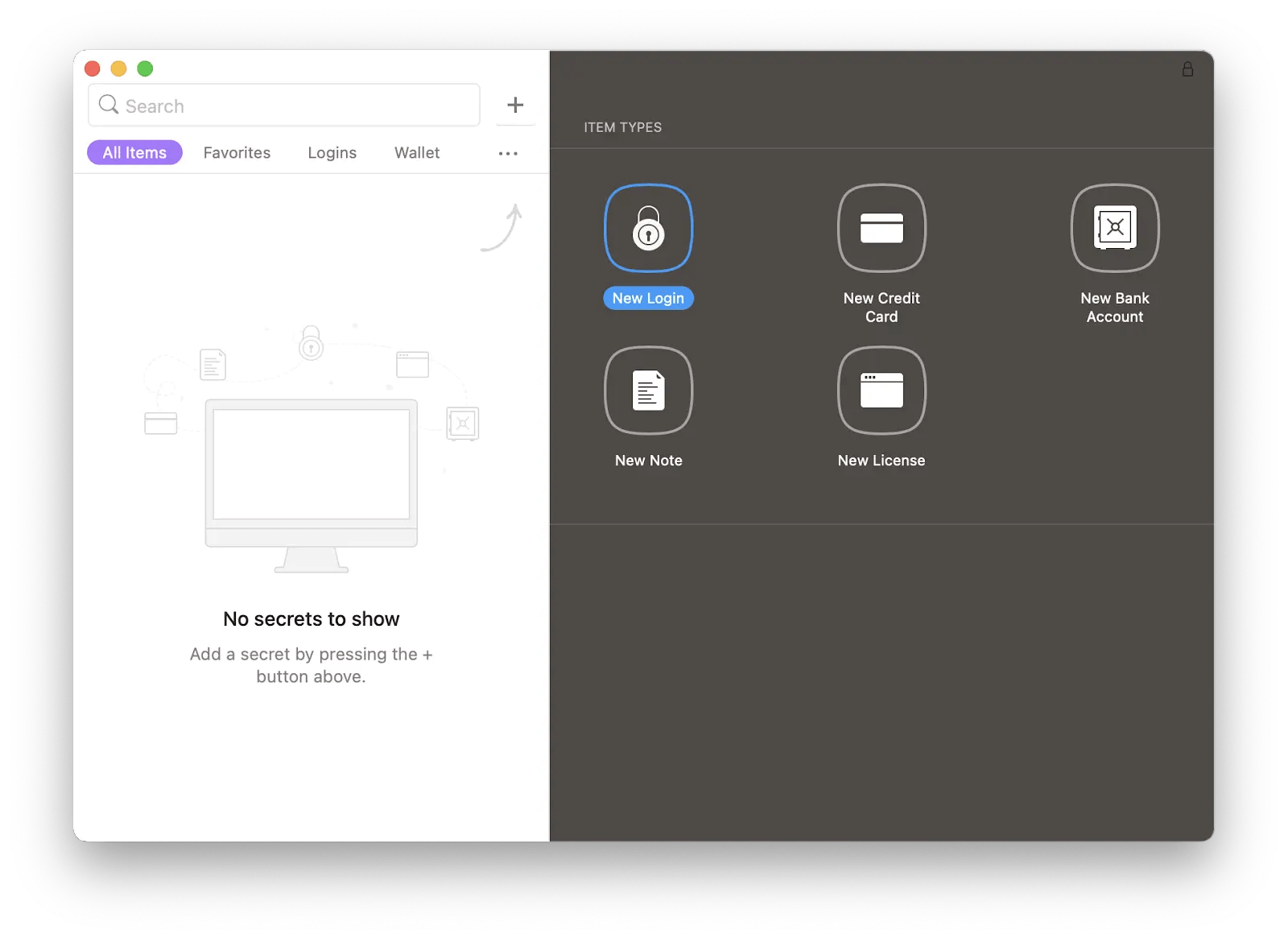Click the highlighted New Login label
Image resolution: width=1288 pixels, height=939 pixels.
pyautogui.click(x=648, y=298)
